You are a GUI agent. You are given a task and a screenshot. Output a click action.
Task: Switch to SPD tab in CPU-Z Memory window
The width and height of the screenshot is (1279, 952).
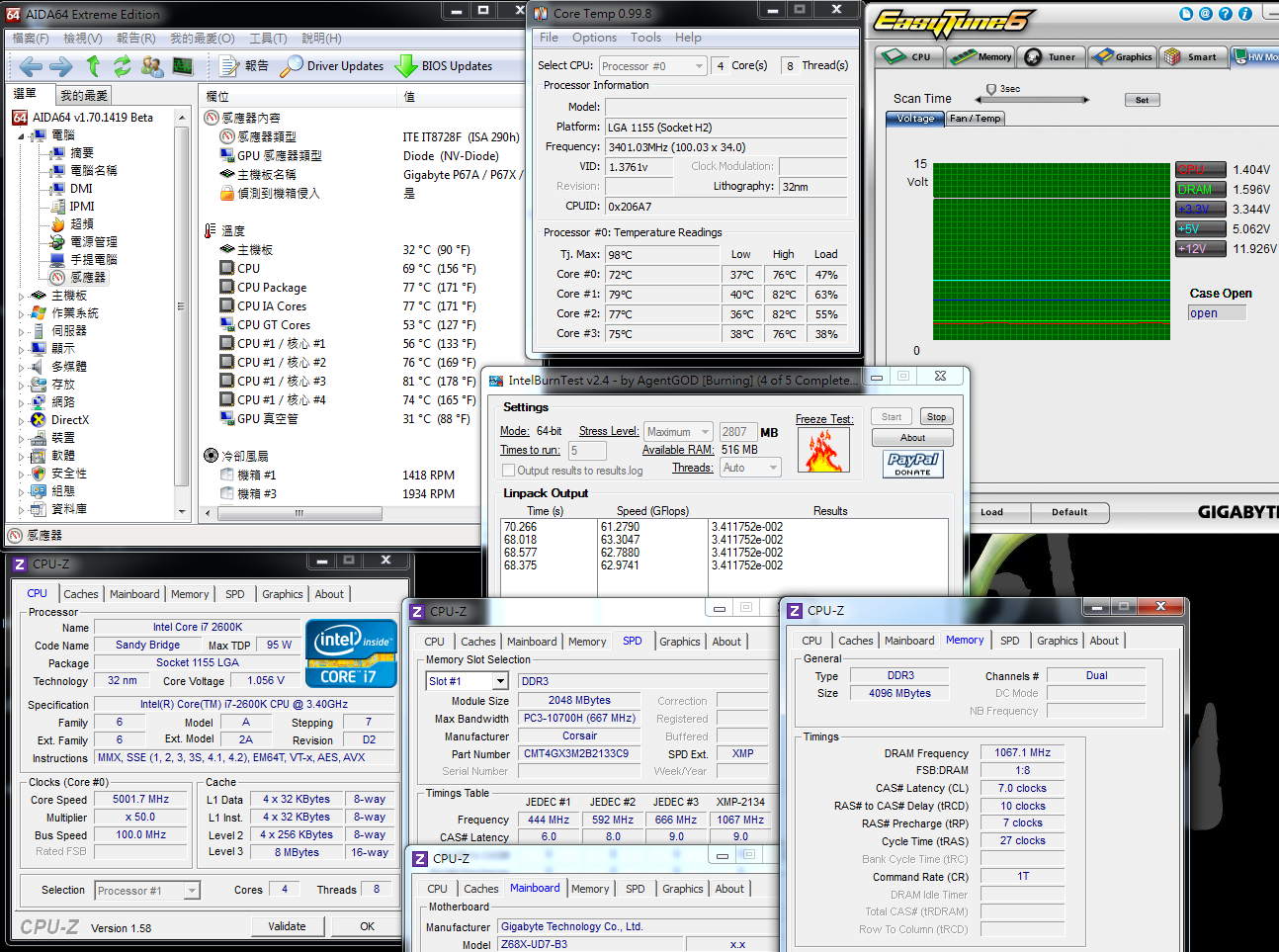click(x=1009, y=641)
